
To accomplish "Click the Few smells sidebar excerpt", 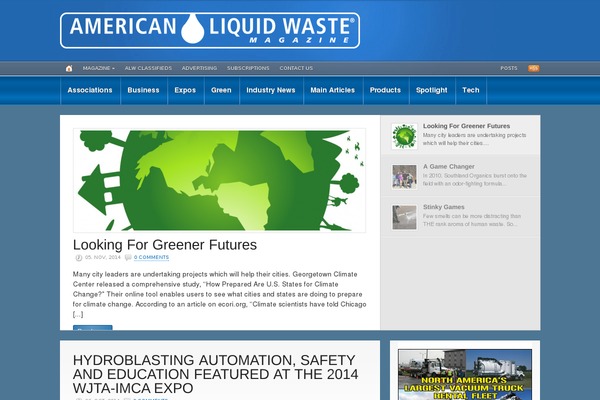I will tap(472, 220).
